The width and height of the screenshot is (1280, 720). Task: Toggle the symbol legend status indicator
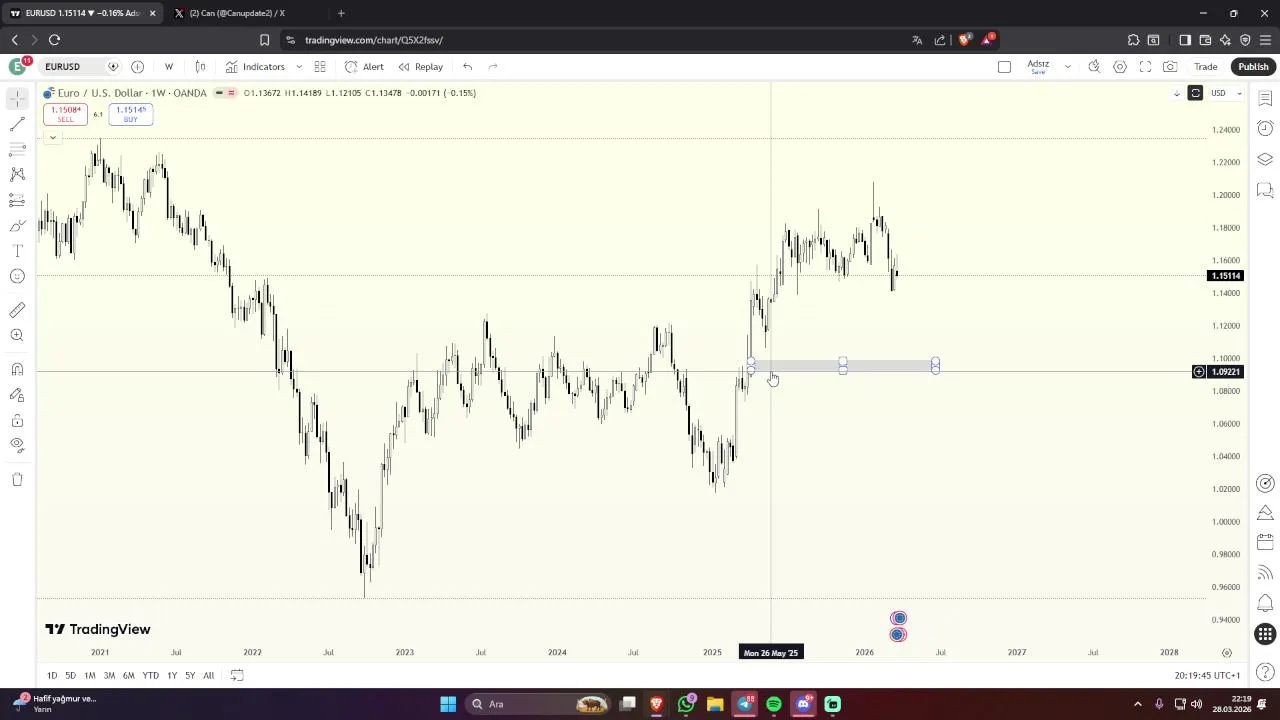coord(225,93)
